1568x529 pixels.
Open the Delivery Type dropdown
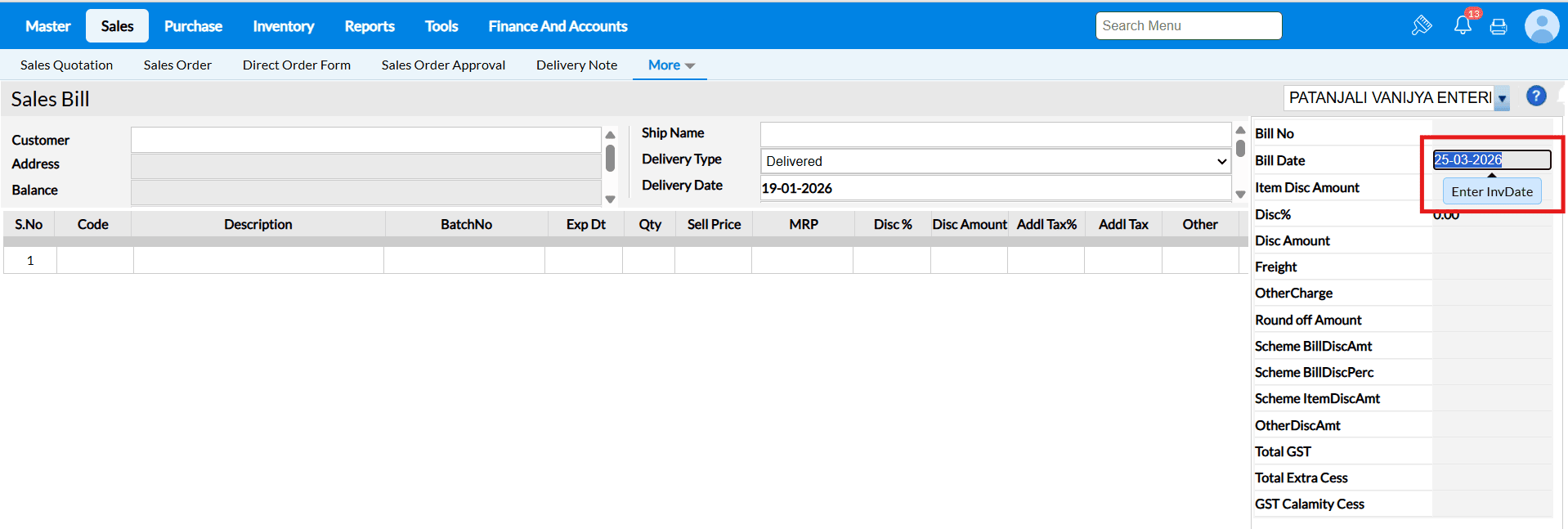(x=996, y=161)
